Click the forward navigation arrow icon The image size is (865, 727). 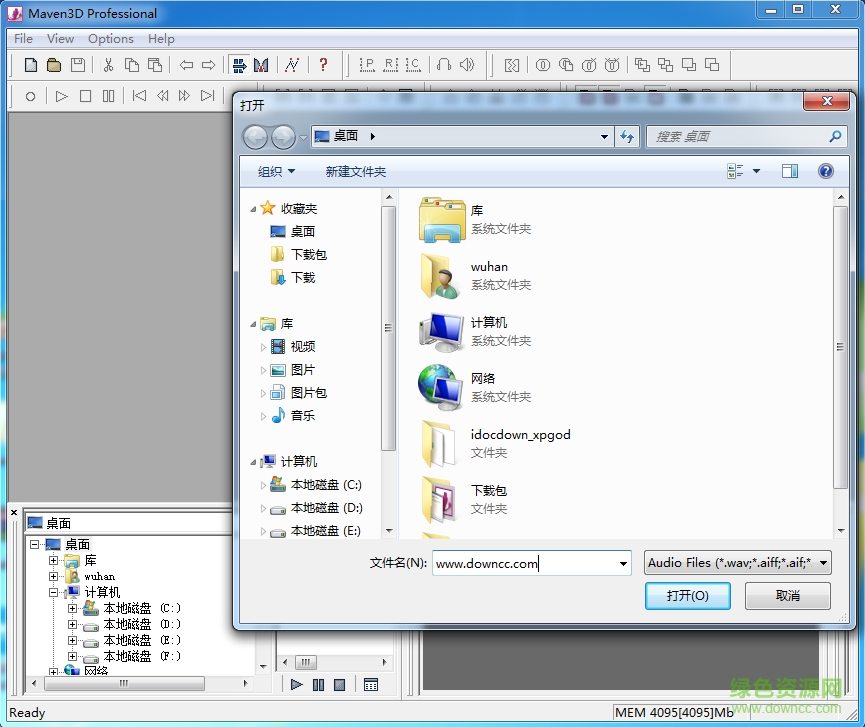209,64
